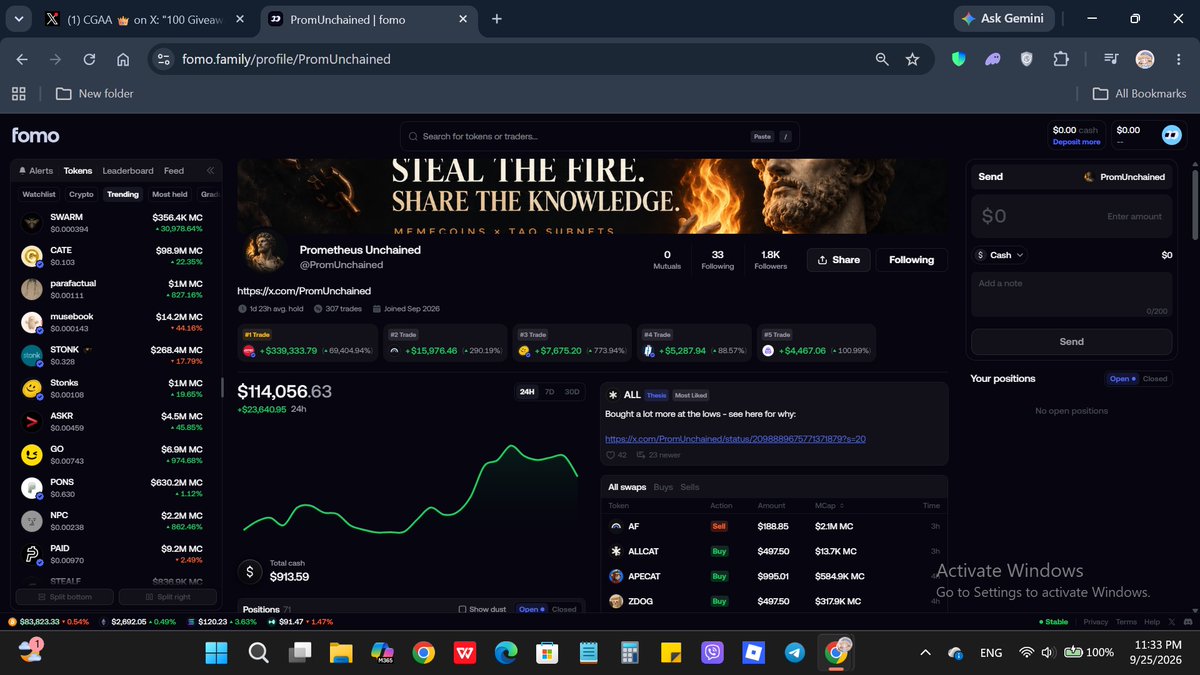This screenshot has height=675, width=1200.
Task: Click the Split right button
Action: [167, 597]
